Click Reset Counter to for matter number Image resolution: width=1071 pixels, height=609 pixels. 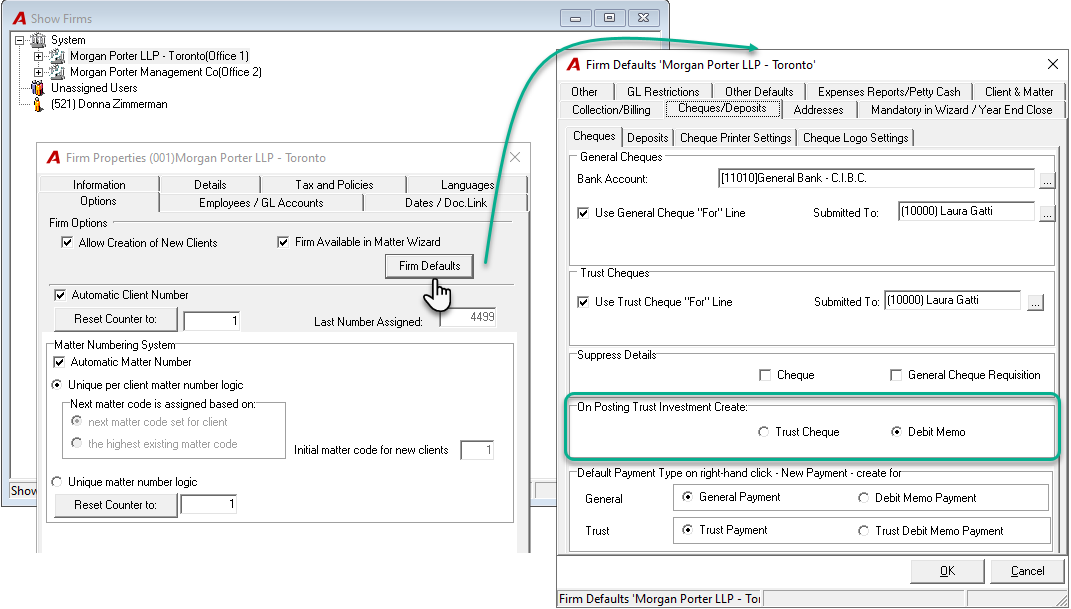(115, 505)
